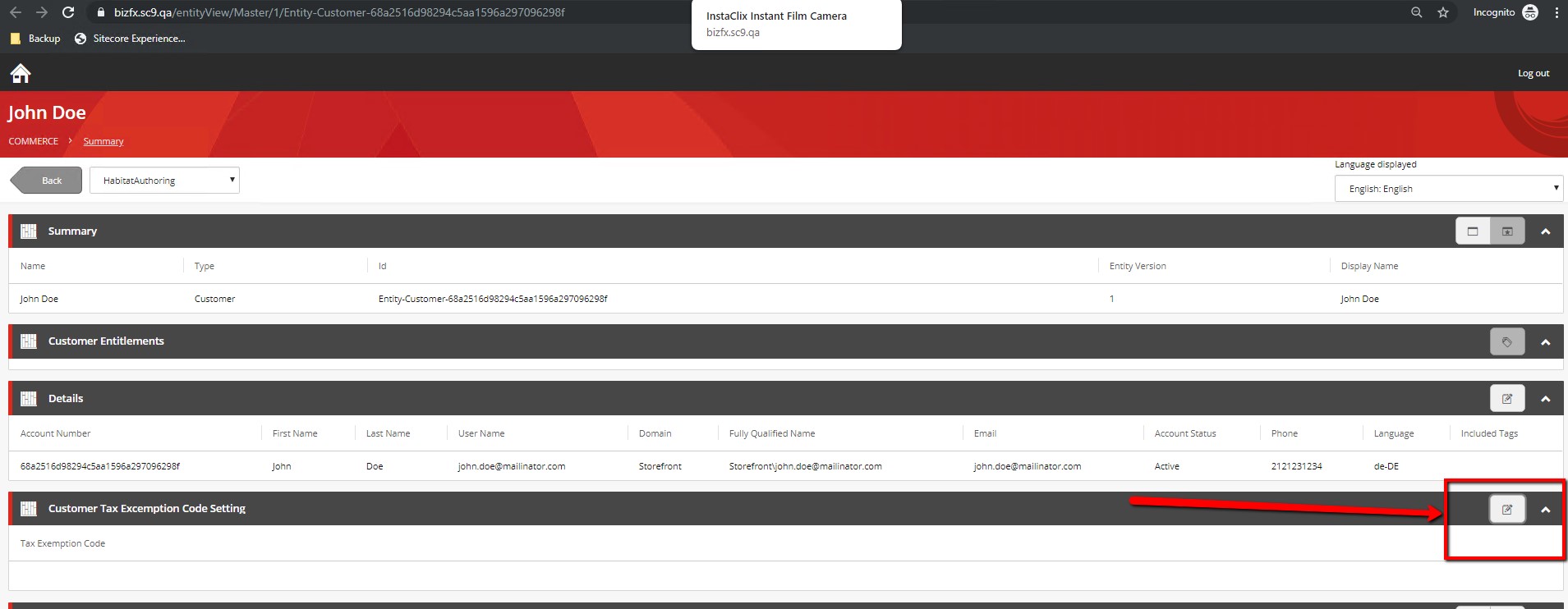Click first Summary action window icon
This screenshot has height=609, width=1568.
click(x=1473, y=231)
